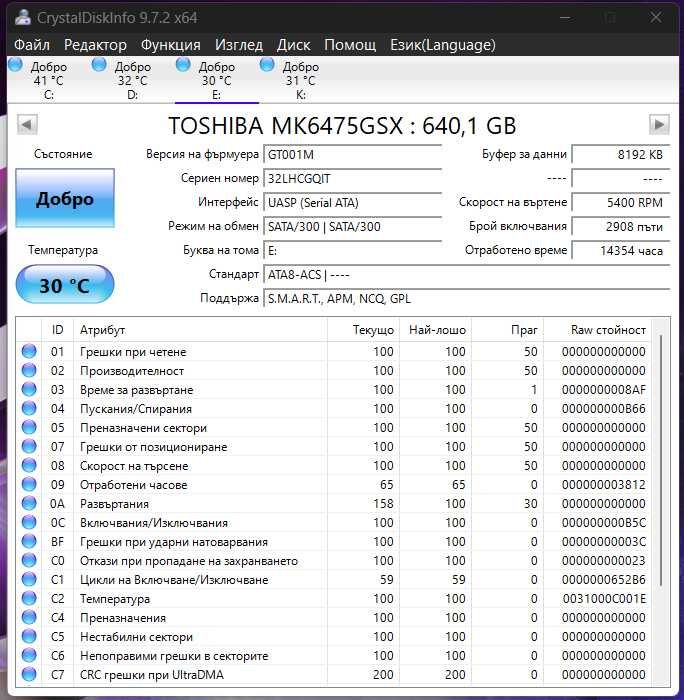This screenshot has width=684, height=700.
Task: Open the Помощ menu
Action: click(350, 45)
